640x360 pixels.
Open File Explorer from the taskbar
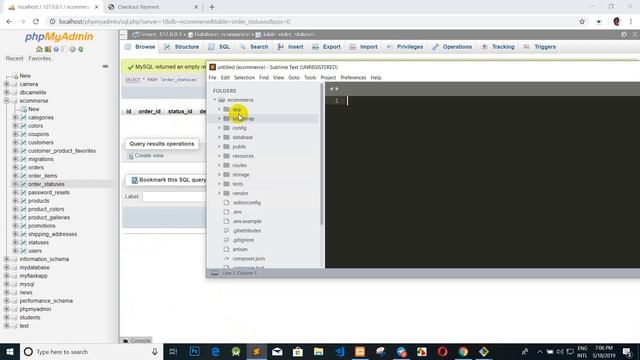(318, 351)
